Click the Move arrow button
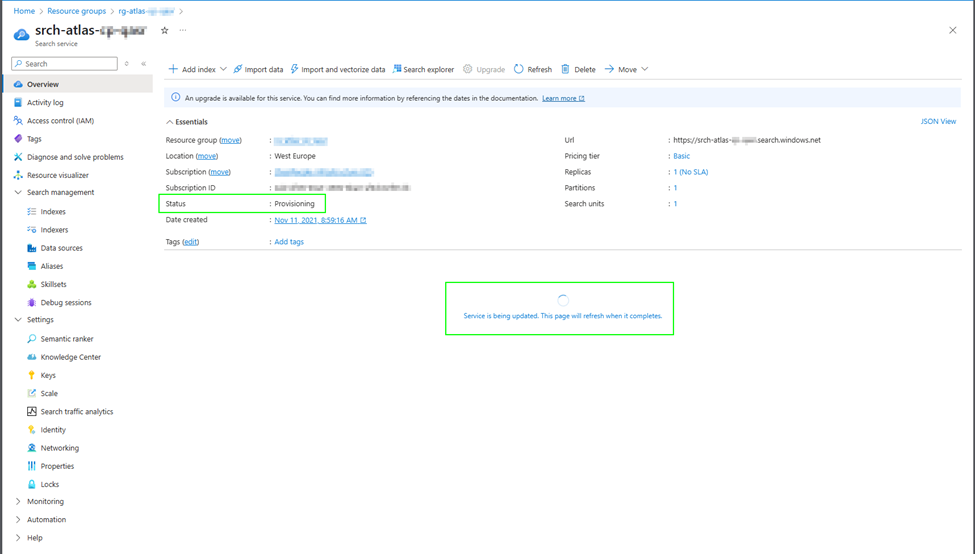 coord(621,69)
